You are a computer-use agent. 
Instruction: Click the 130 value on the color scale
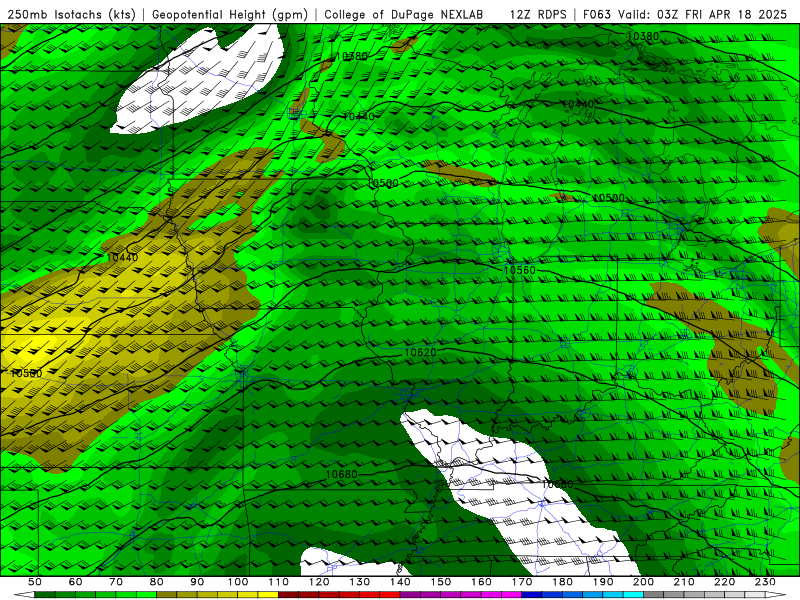coord(360,582)
